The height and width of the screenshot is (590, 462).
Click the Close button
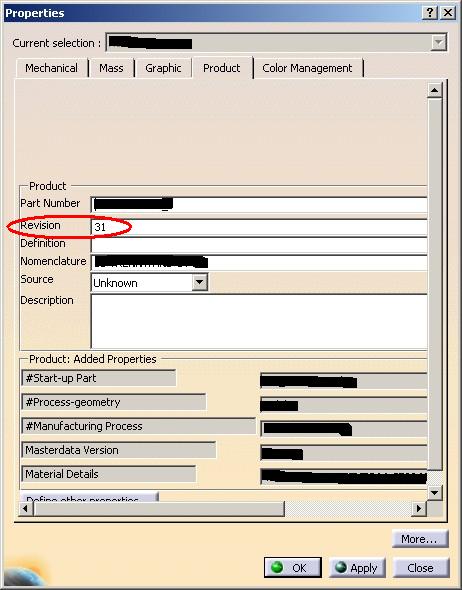(421, 567)
